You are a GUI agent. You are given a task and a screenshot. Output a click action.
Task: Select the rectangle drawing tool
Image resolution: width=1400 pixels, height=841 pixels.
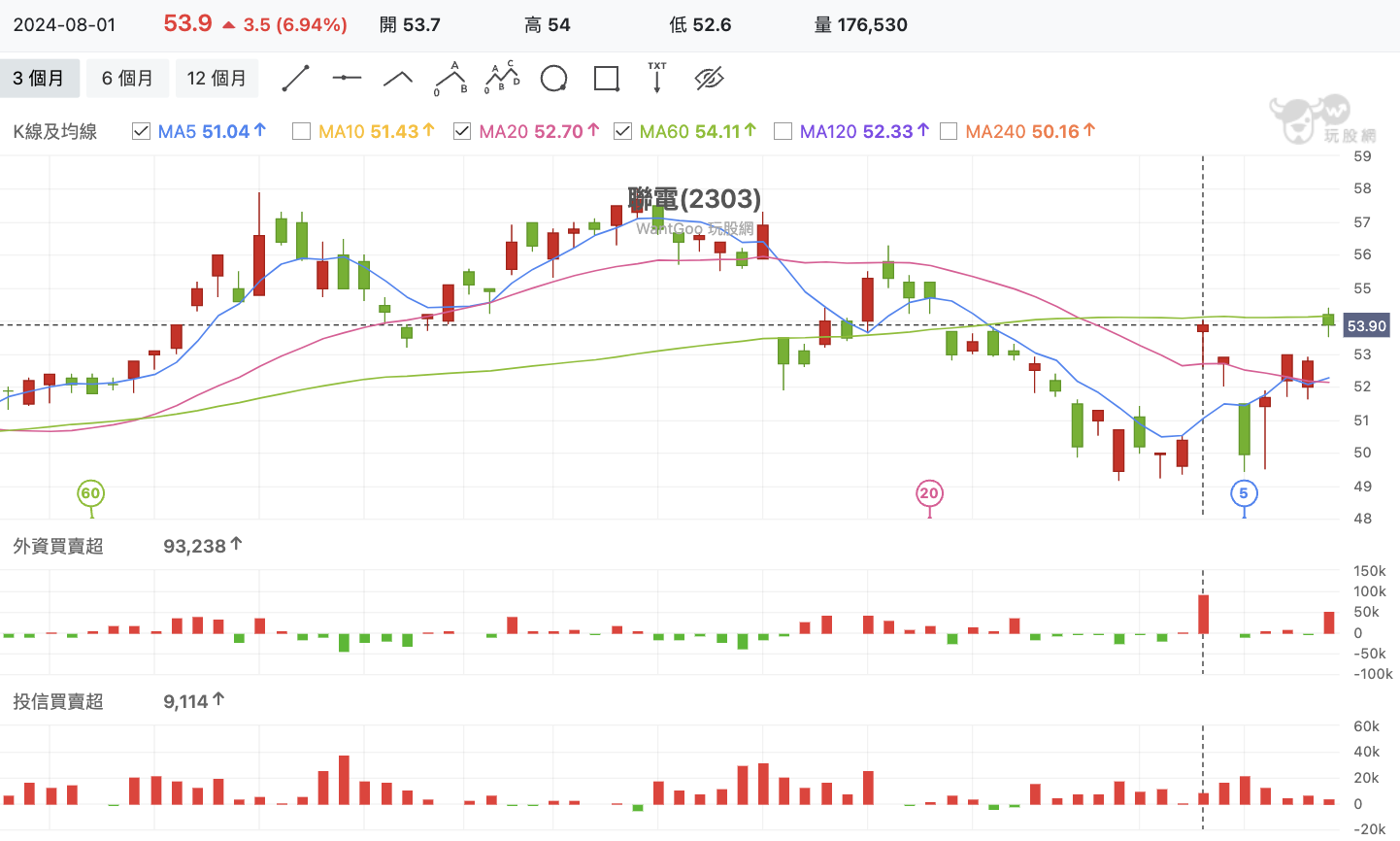pos(606,79)
